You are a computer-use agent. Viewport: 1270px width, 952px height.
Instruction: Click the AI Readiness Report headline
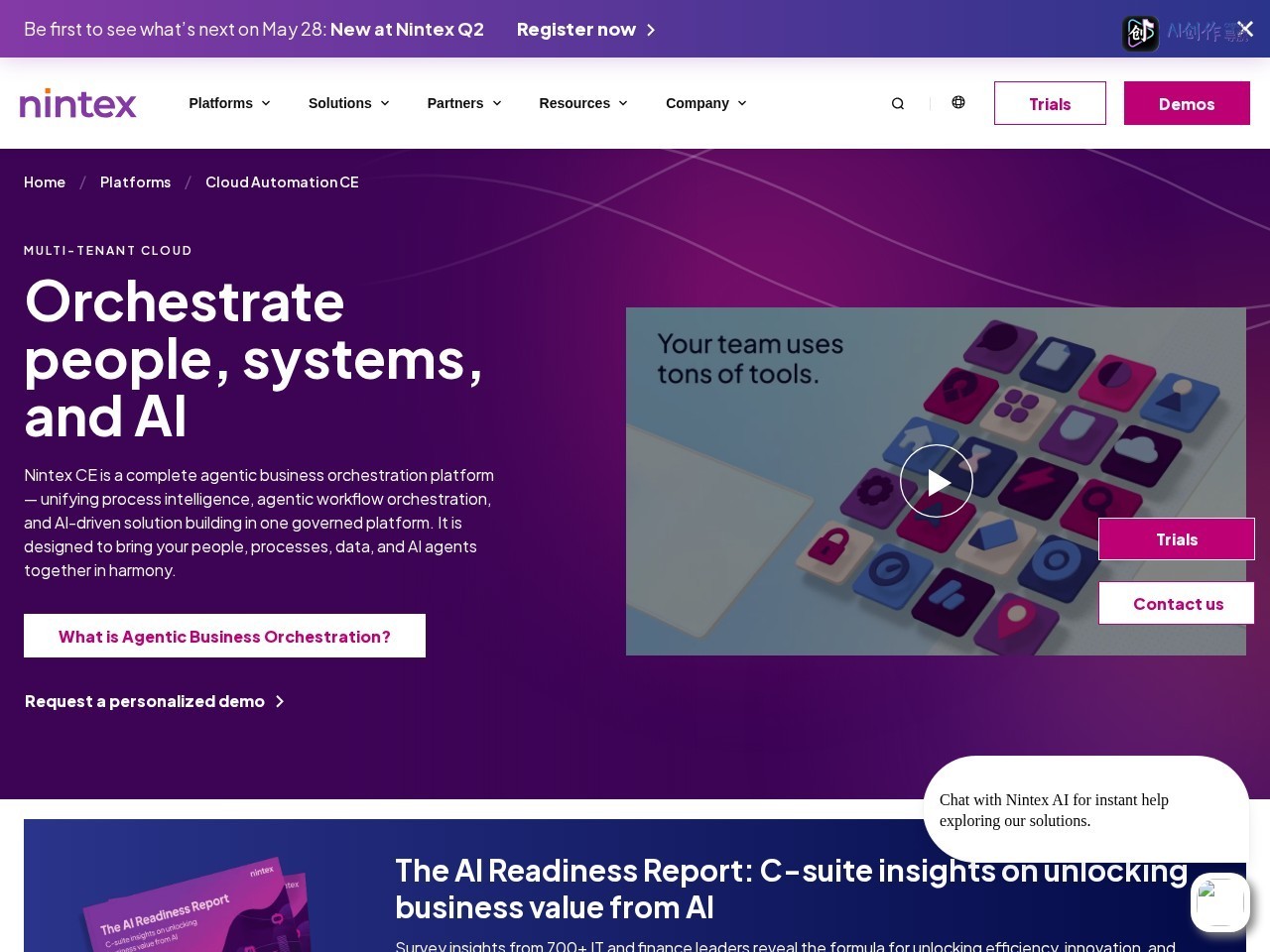[792, 889]
